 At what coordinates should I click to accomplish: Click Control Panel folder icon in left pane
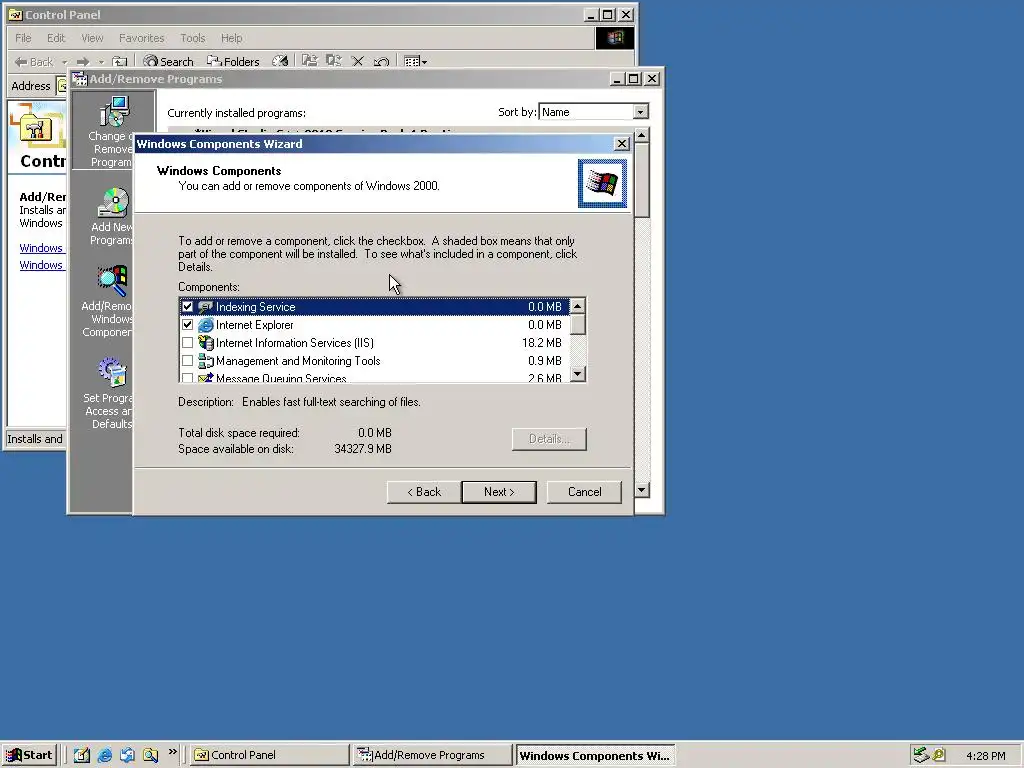[37, 128]
